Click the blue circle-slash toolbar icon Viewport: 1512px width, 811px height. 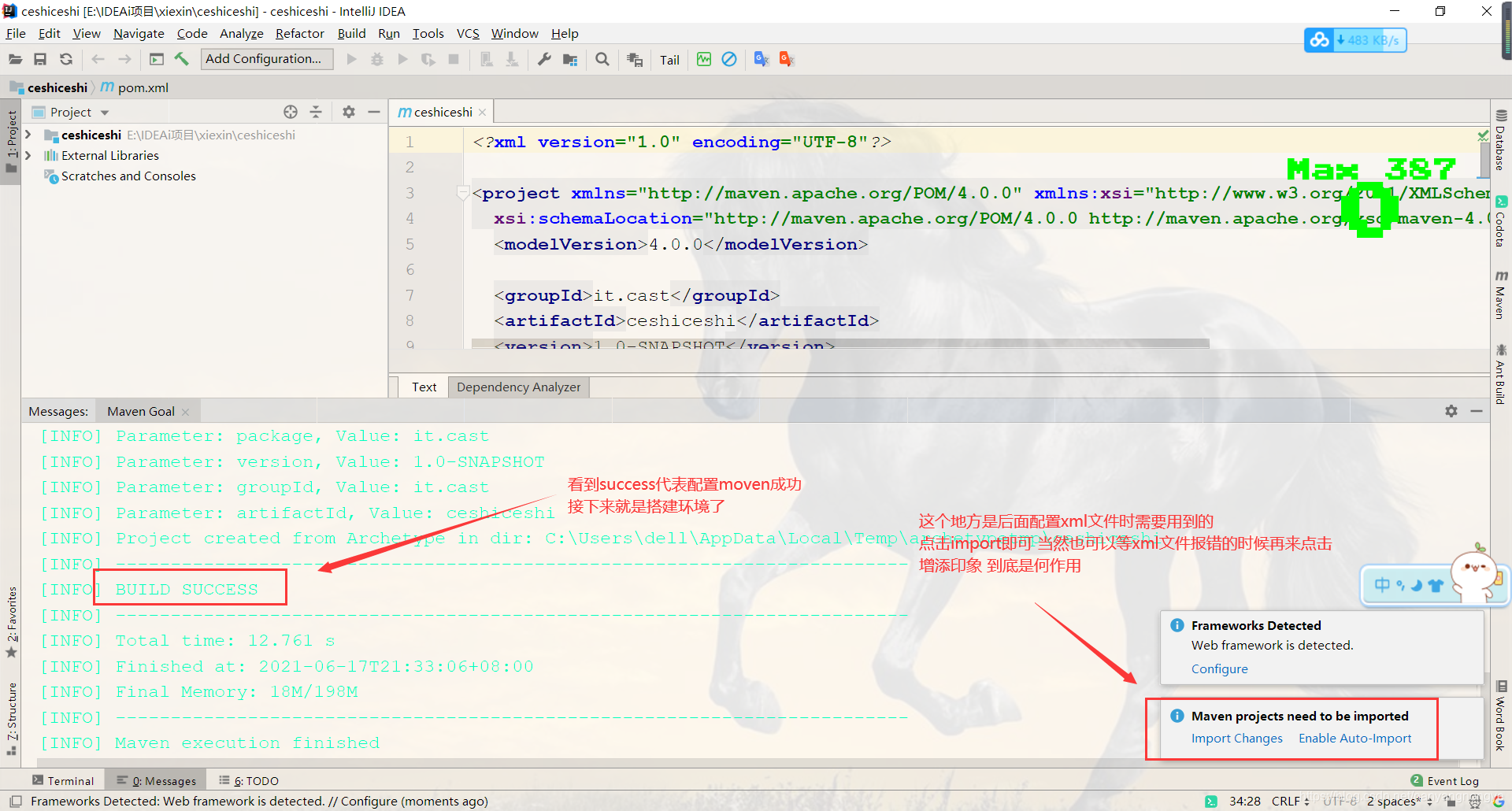tap(729, 59)
